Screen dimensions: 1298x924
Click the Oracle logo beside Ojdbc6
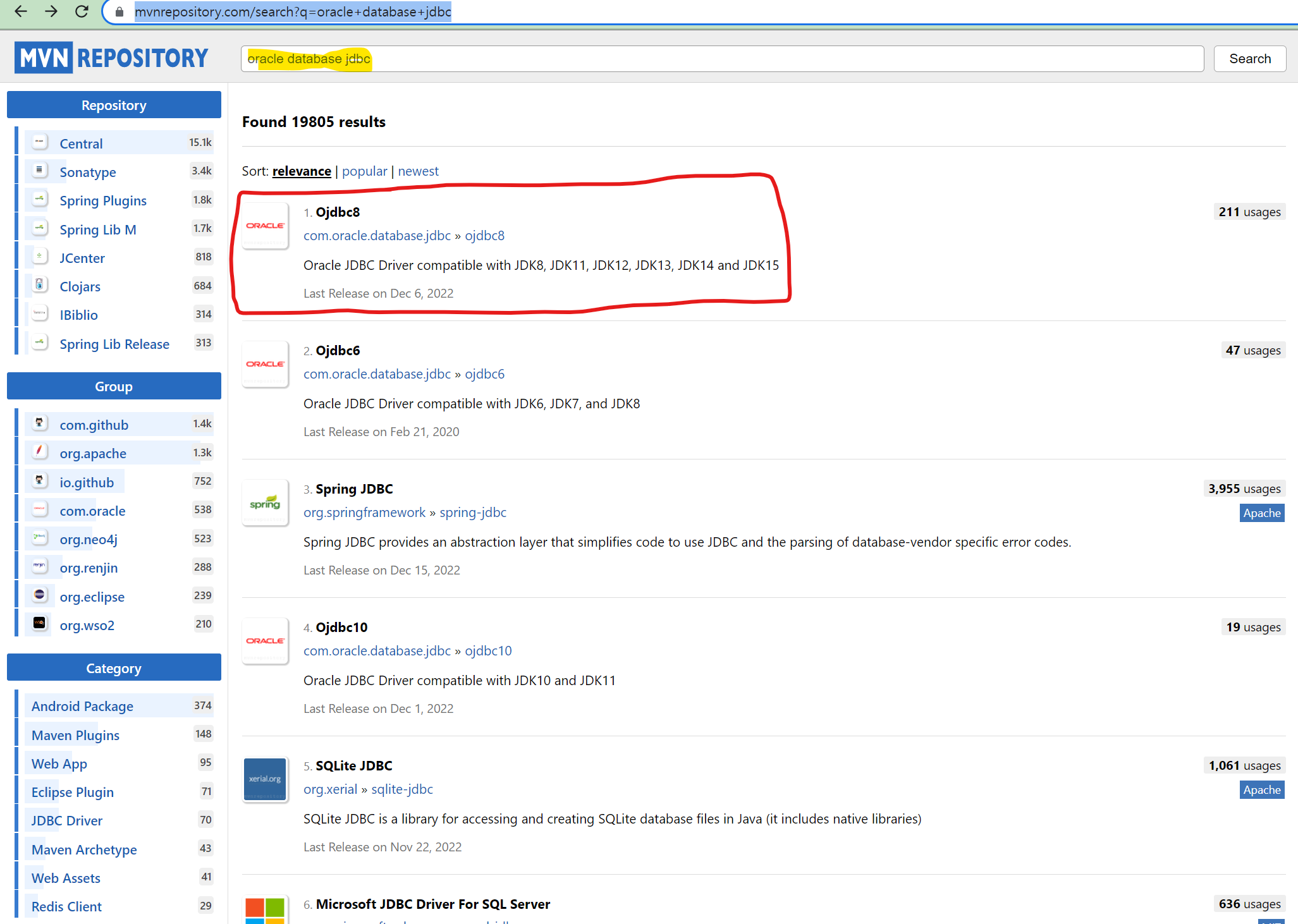coord(266,364)
